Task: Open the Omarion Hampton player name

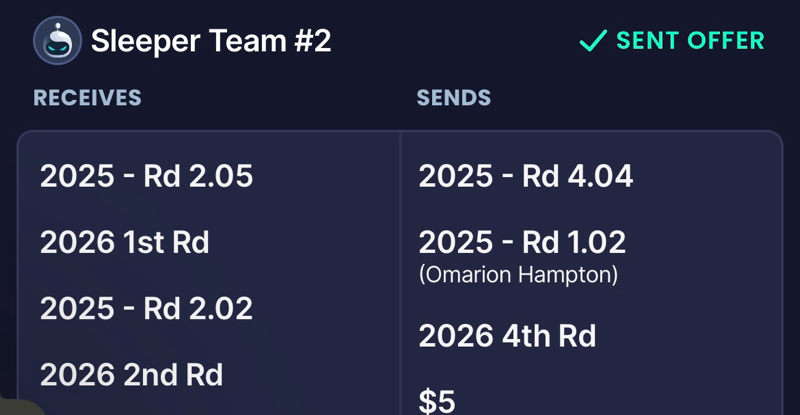Action: pos(518,275)
